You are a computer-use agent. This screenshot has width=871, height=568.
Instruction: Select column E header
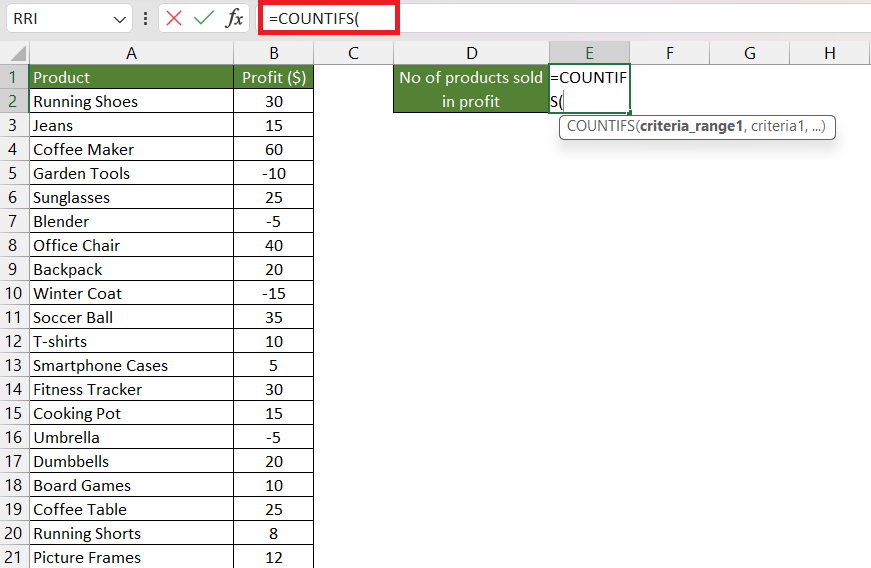pyautogui.click(x=589, y=53)
